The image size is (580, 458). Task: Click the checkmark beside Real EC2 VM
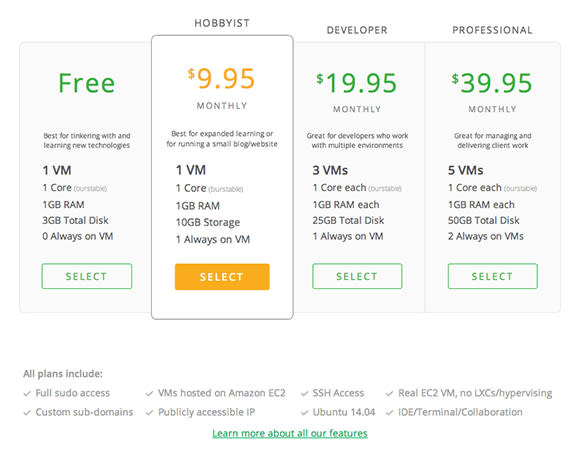[389, 394]
